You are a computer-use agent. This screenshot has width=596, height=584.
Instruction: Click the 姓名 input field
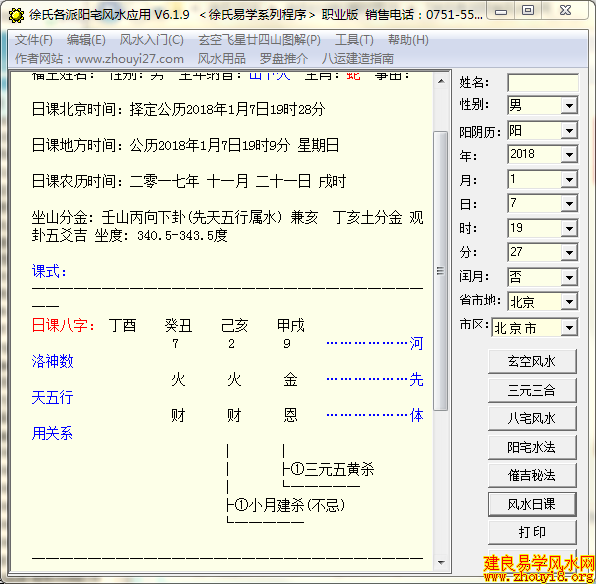pyautogui.click(x=543, y=83)
